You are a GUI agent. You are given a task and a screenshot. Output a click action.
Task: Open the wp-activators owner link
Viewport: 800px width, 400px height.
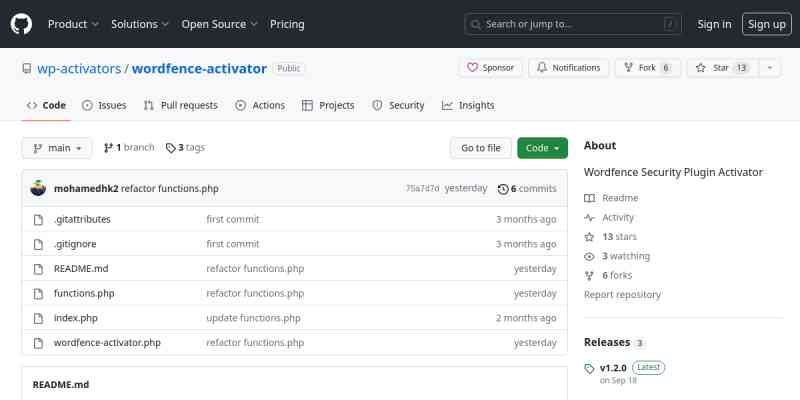click(x=79, y=68)
